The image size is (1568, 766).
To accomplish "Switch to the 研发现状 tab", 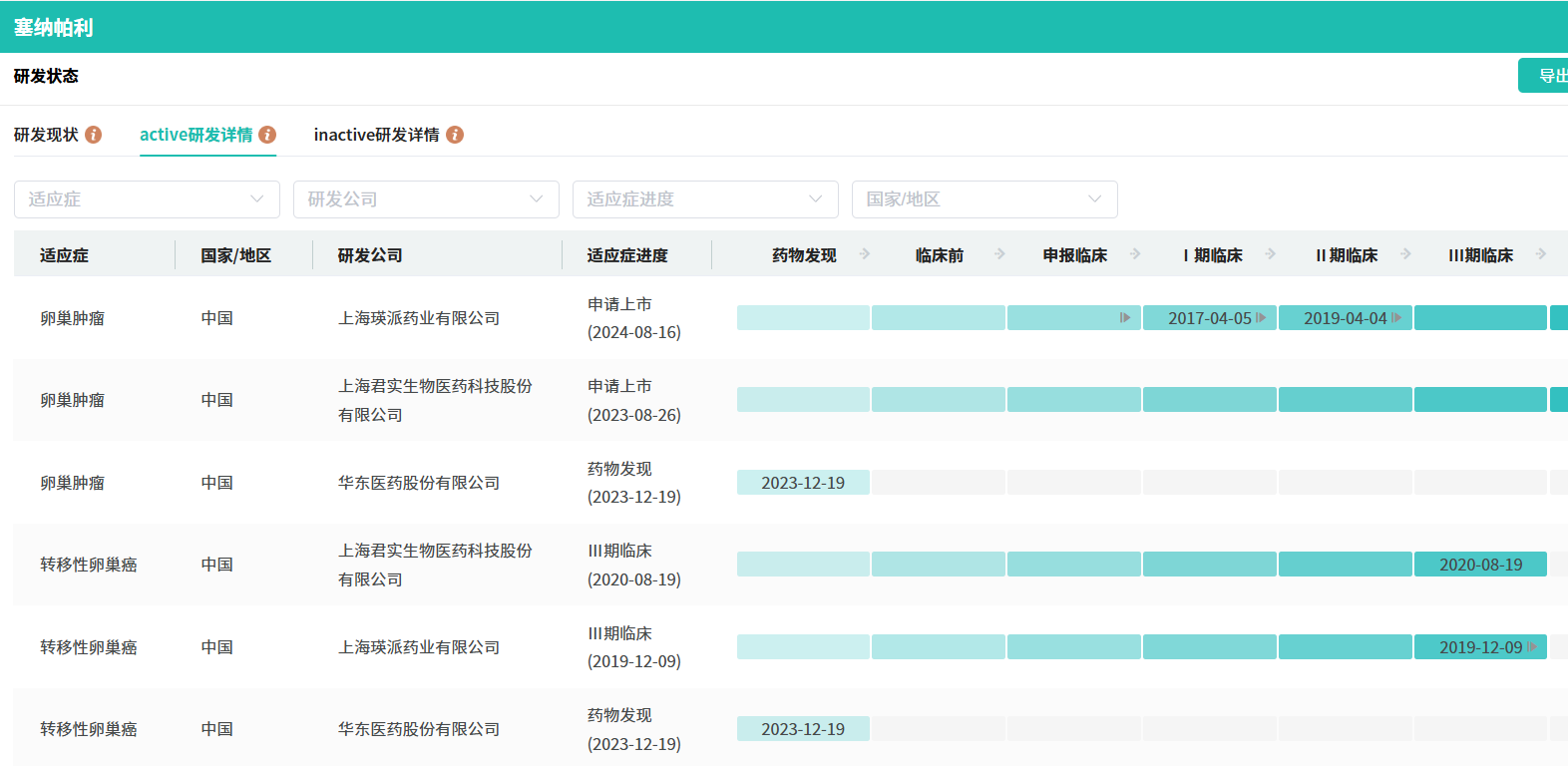I will [x=46, y=135].
